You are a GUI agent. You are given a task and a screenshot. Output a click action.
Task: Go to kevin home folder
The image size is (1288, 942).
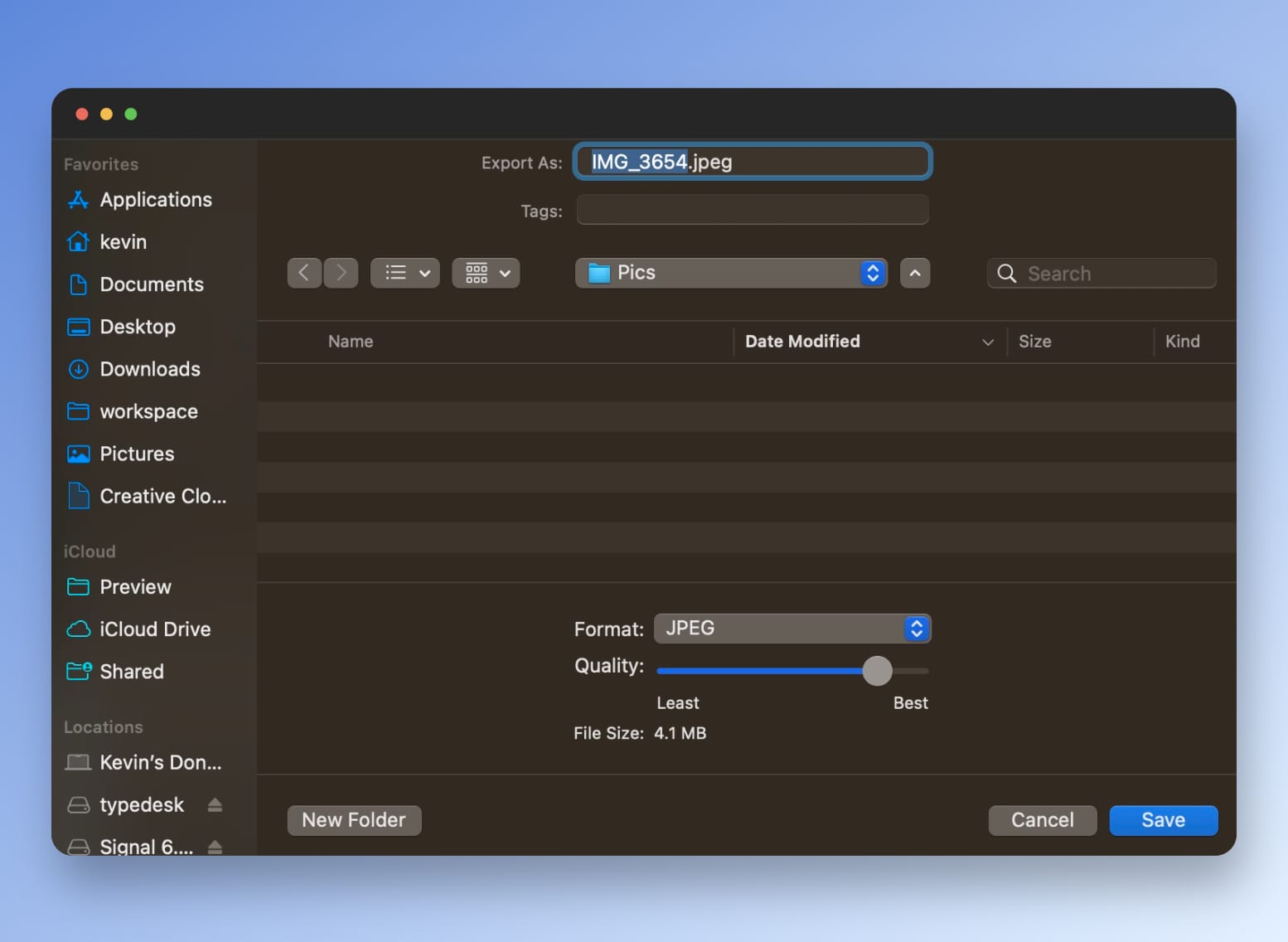(x=106, y=242)
